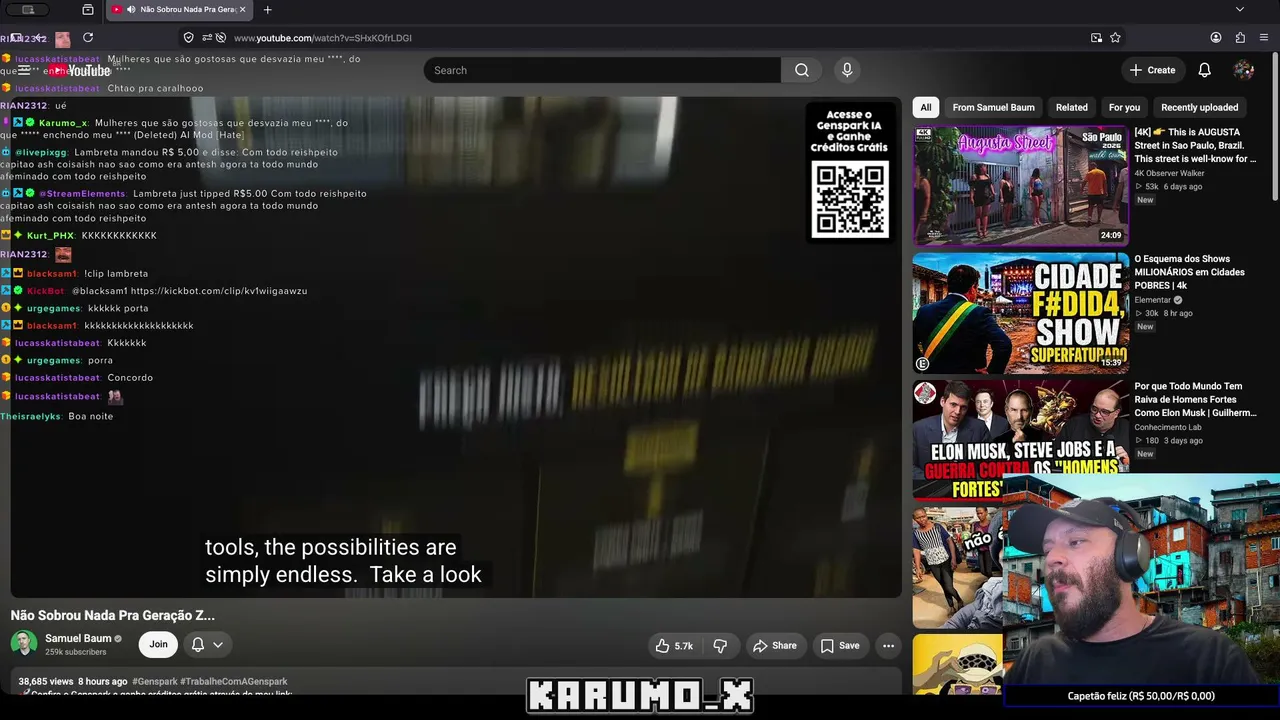Image resolution: width=1280 pixels, height=720 pixels.
Task: Focus the youtube.com address bar URL
Action: (x=323, y=38)
